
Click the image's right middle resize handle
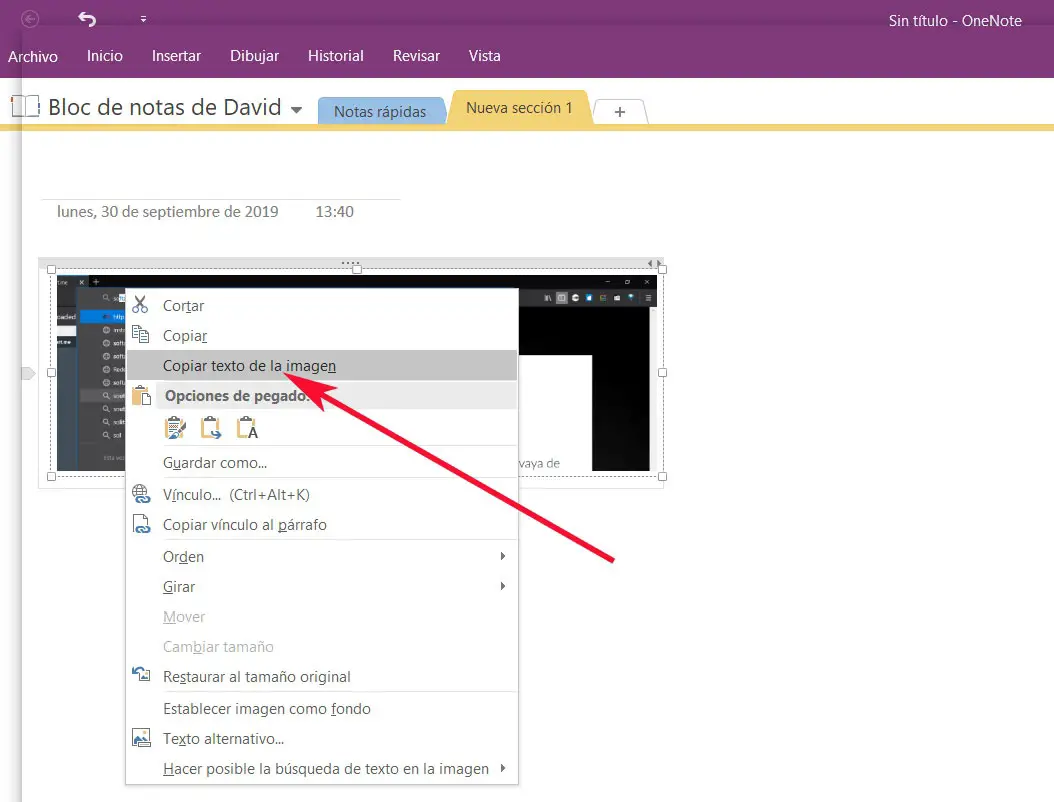[x=662, y=372]
